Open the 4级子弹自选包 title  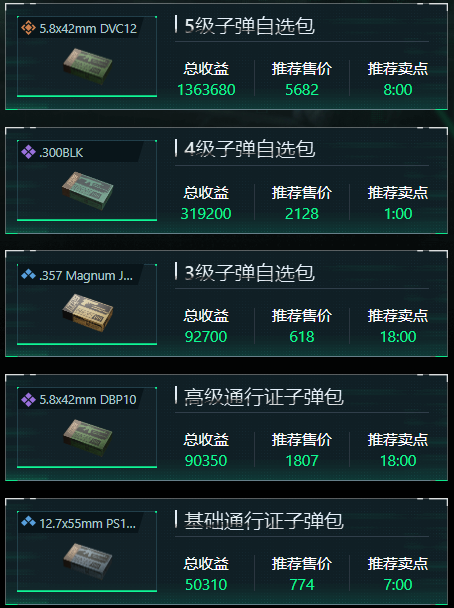(249, 149)
